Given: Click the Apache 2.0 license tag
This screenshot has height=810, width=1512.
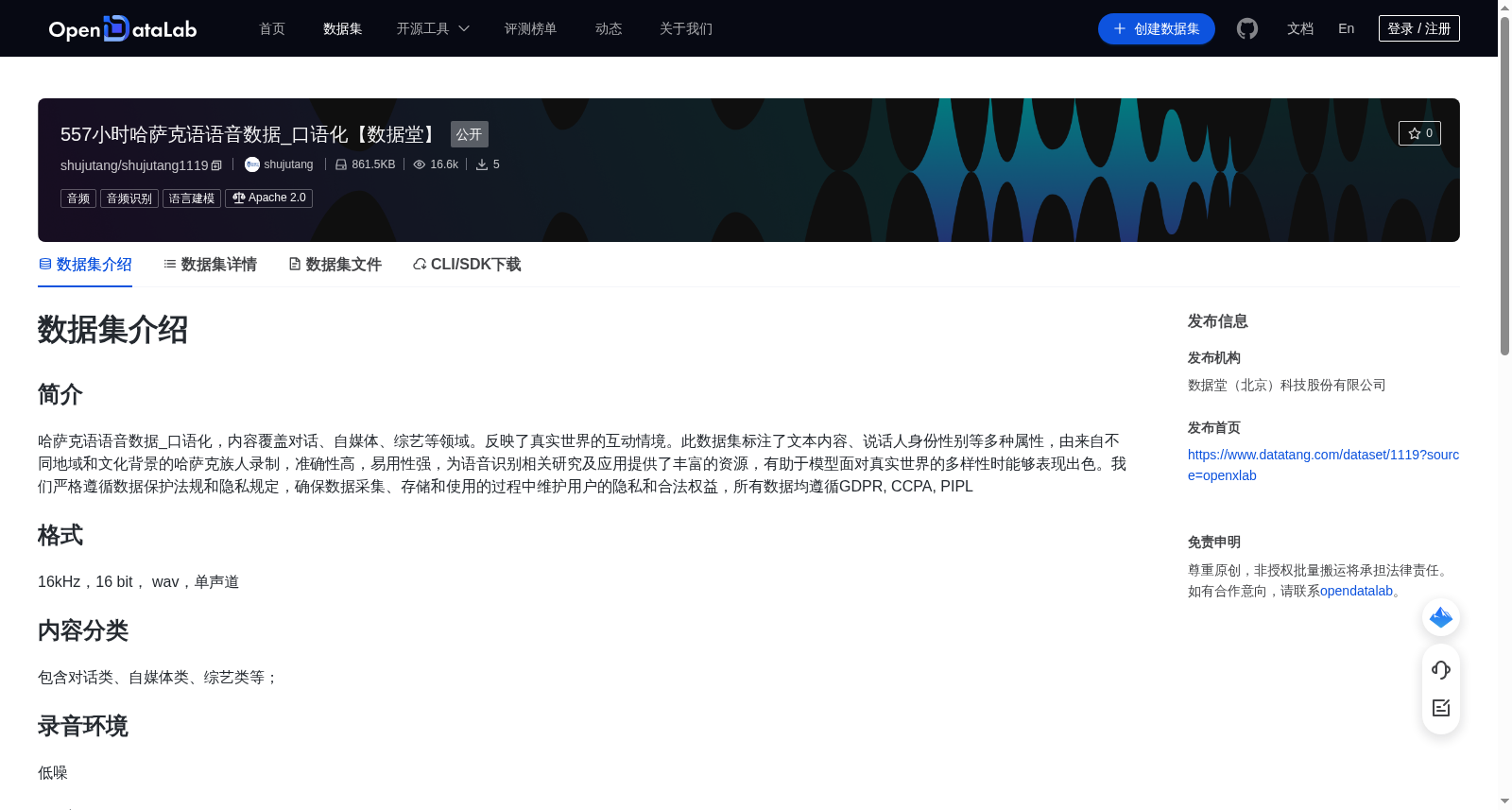Looking at the screenshot, I should coord(268,198).
